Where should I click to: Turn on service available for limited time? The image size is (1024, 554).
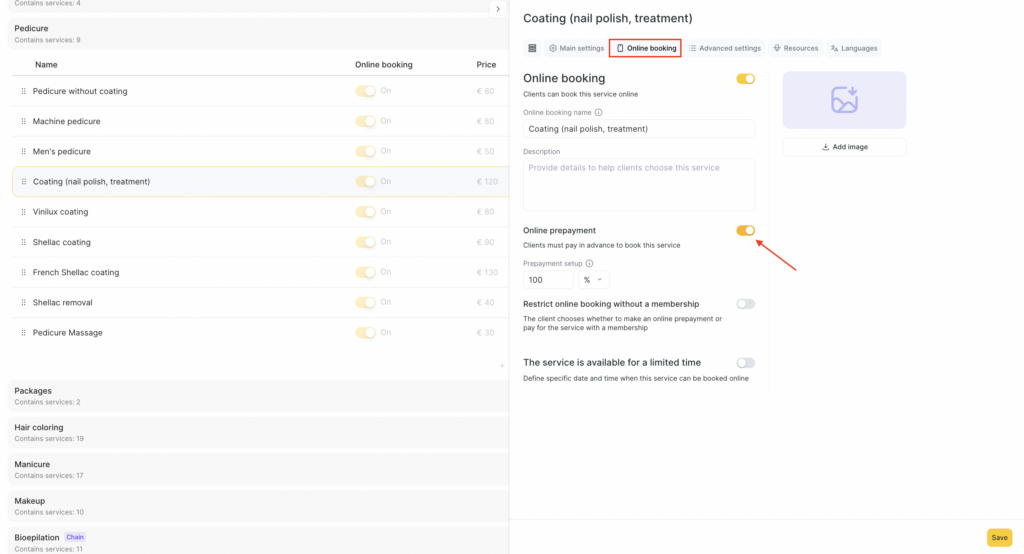pyautogui.click(x=745, y=363)
